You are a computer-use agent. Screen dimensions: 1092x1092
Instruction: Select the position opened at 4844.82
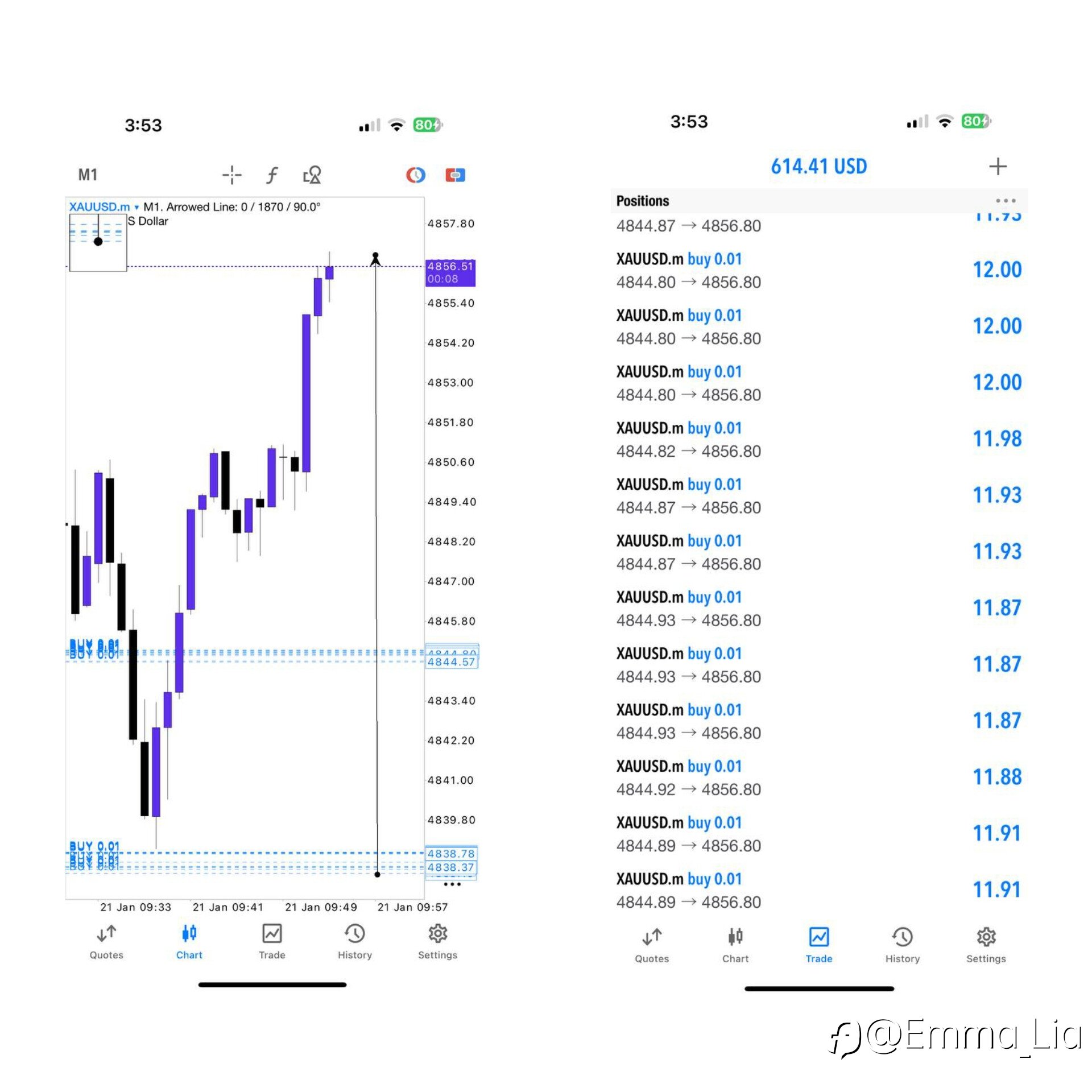(x=818, y=439)
